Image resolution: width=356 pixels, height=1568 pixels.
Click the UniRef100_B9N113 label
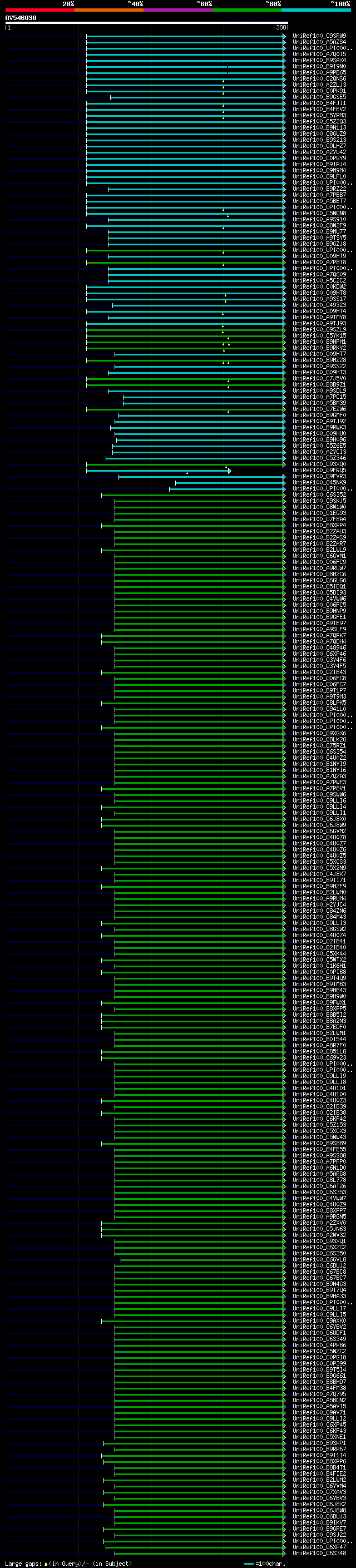point(319,128)
